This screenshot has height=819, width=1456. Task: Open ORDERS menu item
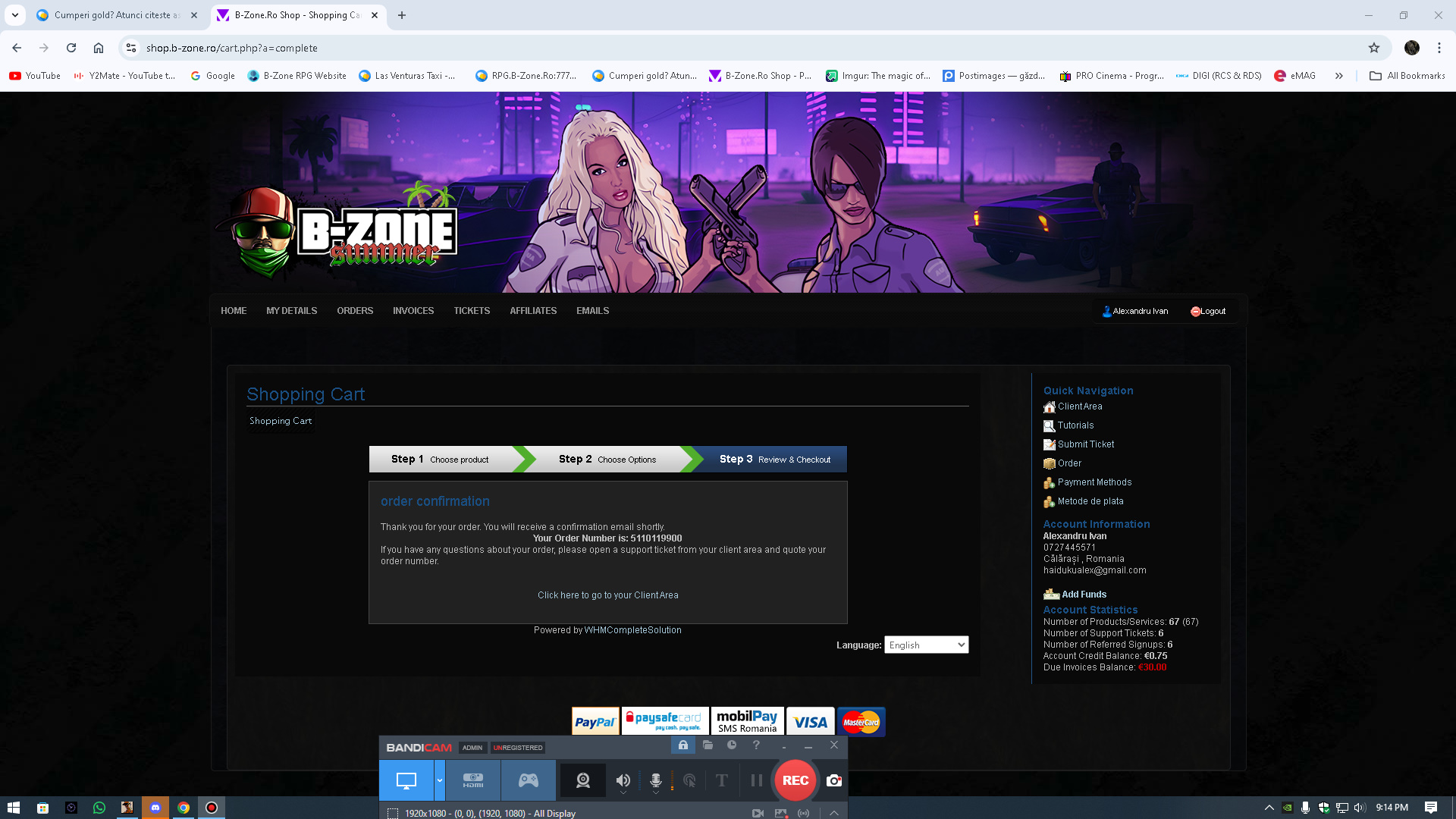(x=355, y=311)
